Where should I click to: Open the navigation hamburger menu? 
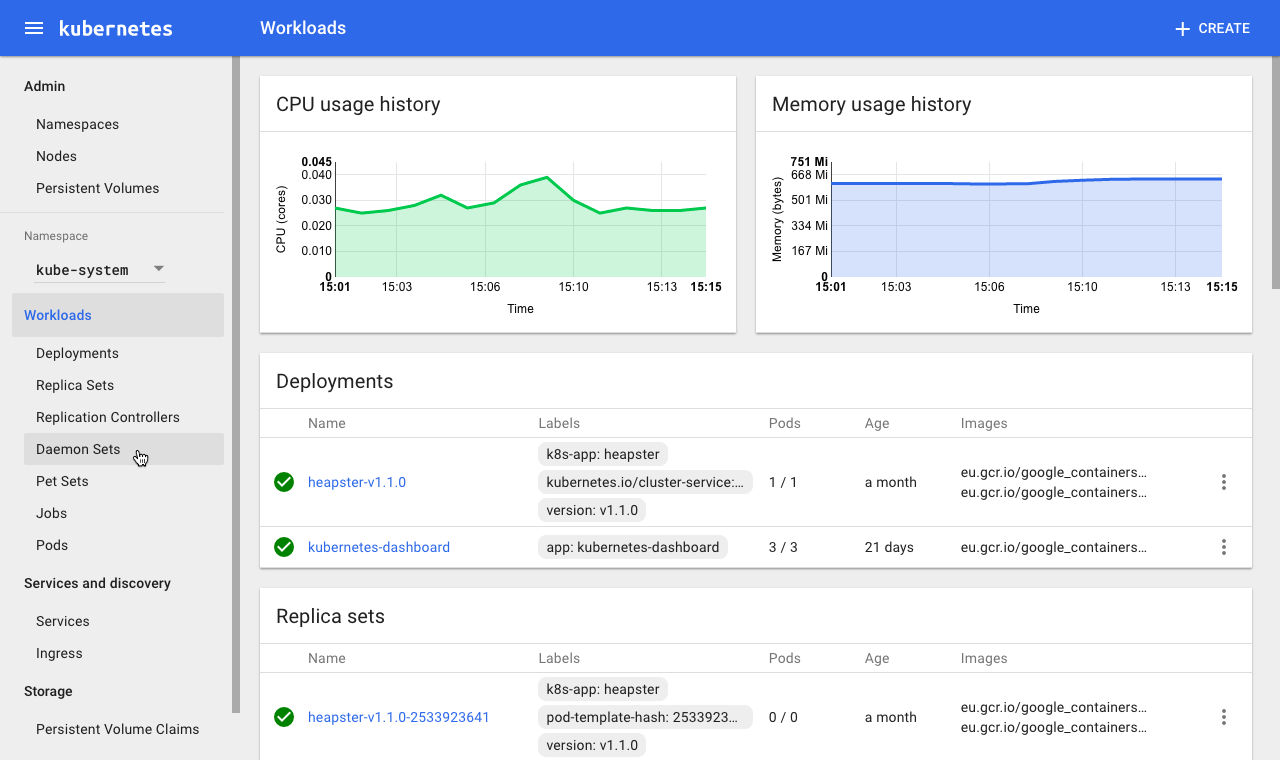click(x=33, y=28)
